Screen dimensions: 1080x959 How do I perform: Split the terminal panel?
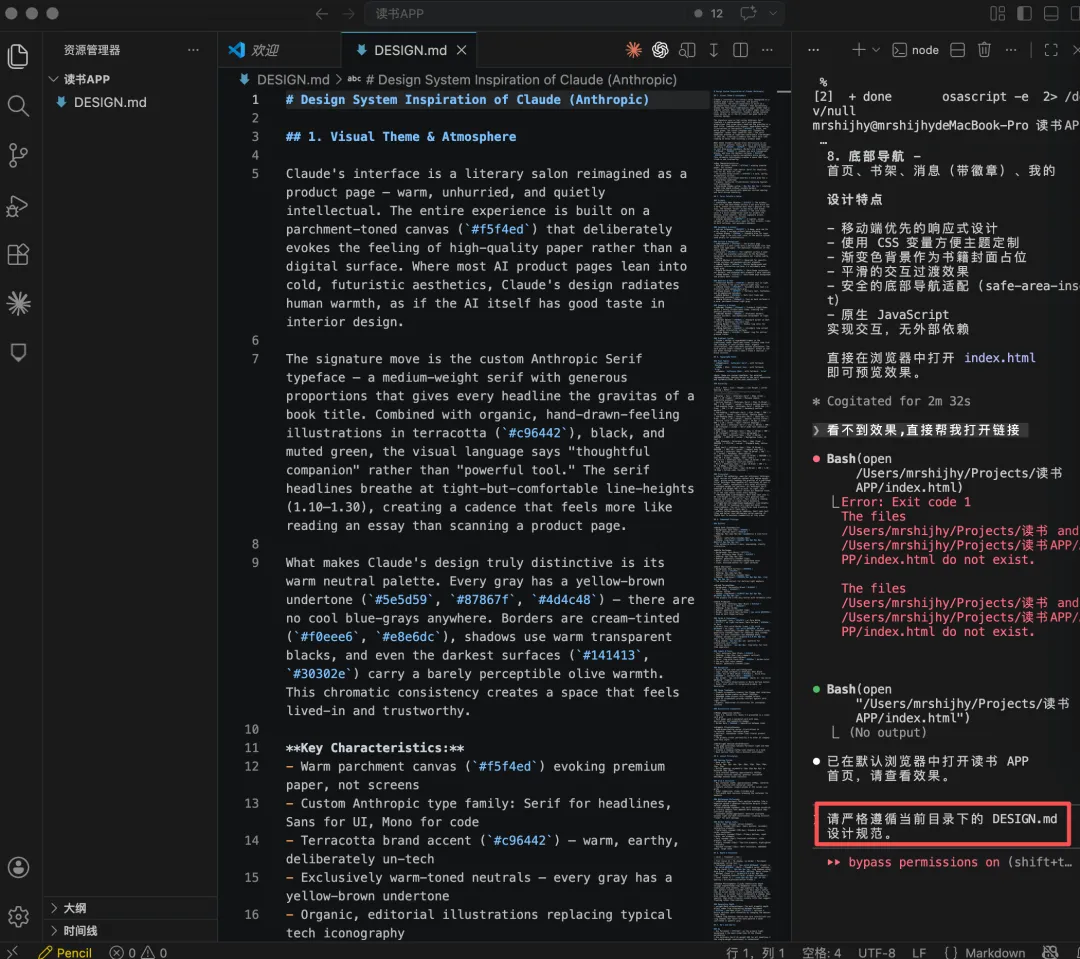tap(957, 50)
